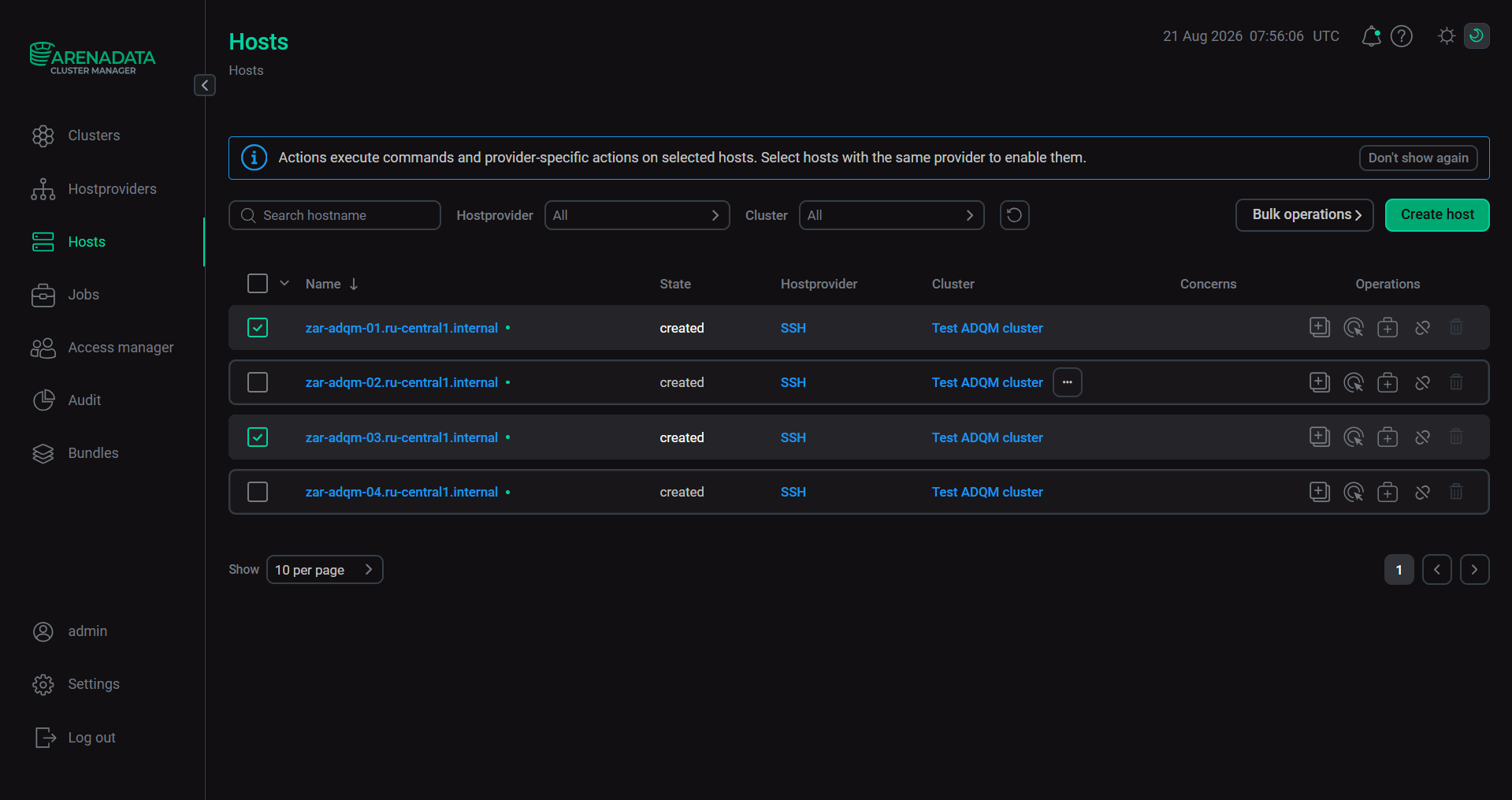Switch to dark theme moon icon
The height and width of the screenshot is (800, 1512).
click(1477, 36)
